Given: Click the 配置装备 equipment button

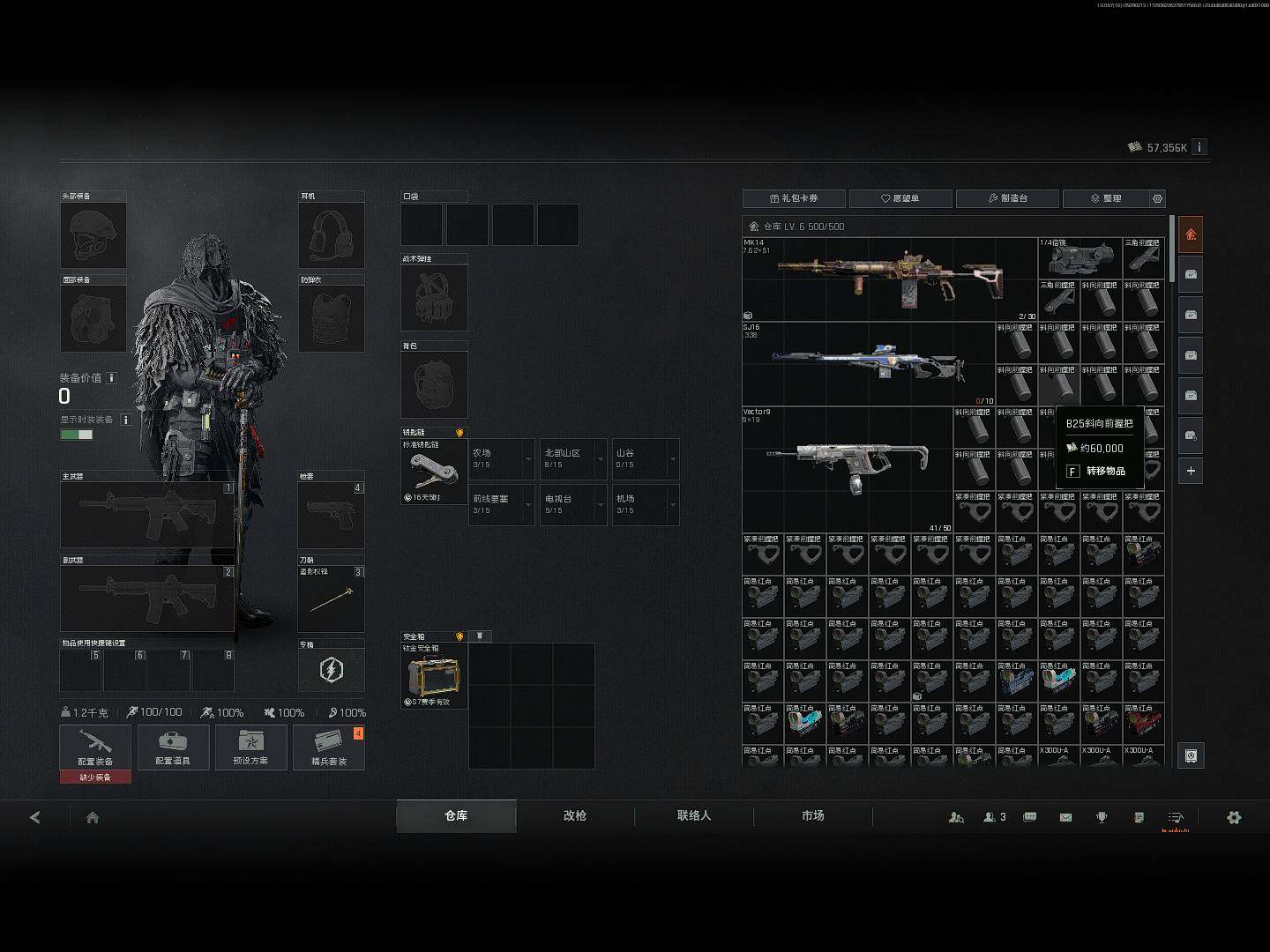Looking at the screenshot, I should (x=95, y=747).
